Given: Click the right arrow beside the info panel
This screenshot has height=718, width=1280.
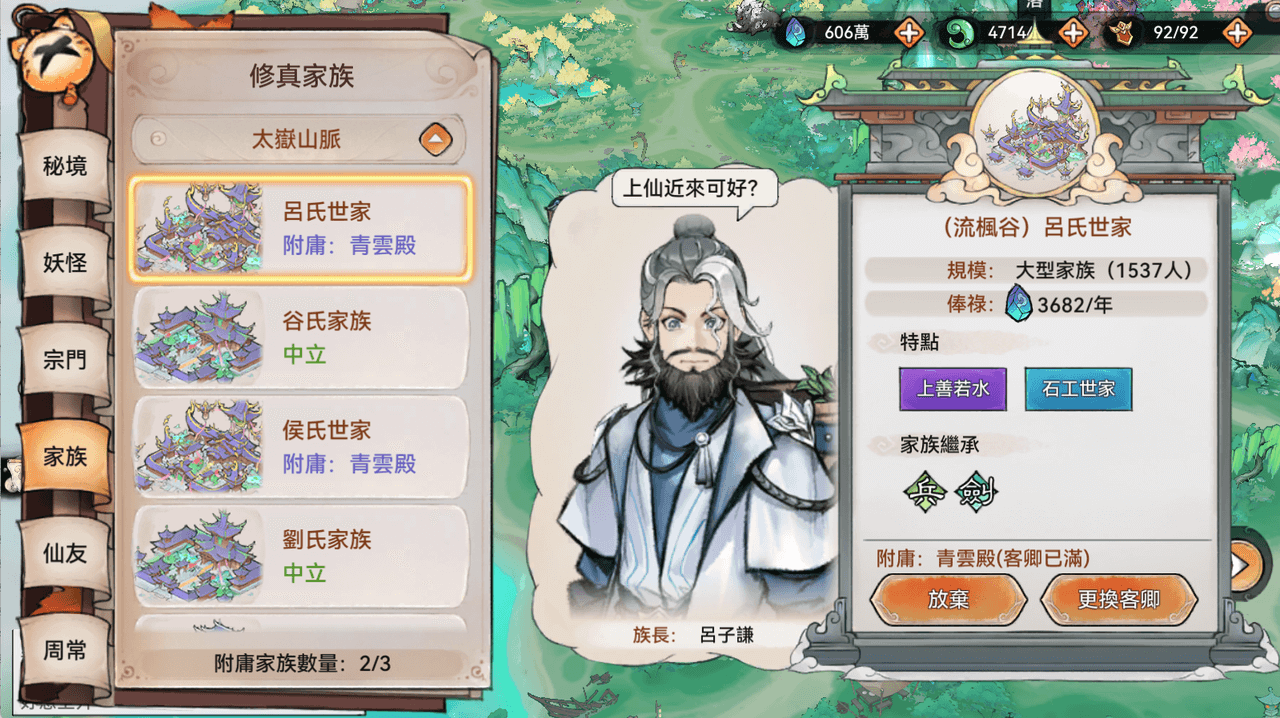Looking at the screenshot, I should 1243,566.
